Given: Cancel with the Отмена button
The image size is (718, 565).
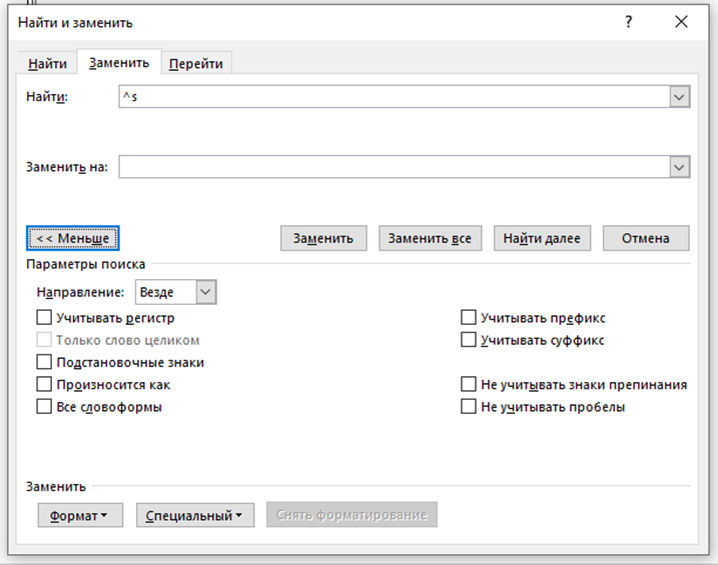Looking at the screenshot, I should pos(646,238).
